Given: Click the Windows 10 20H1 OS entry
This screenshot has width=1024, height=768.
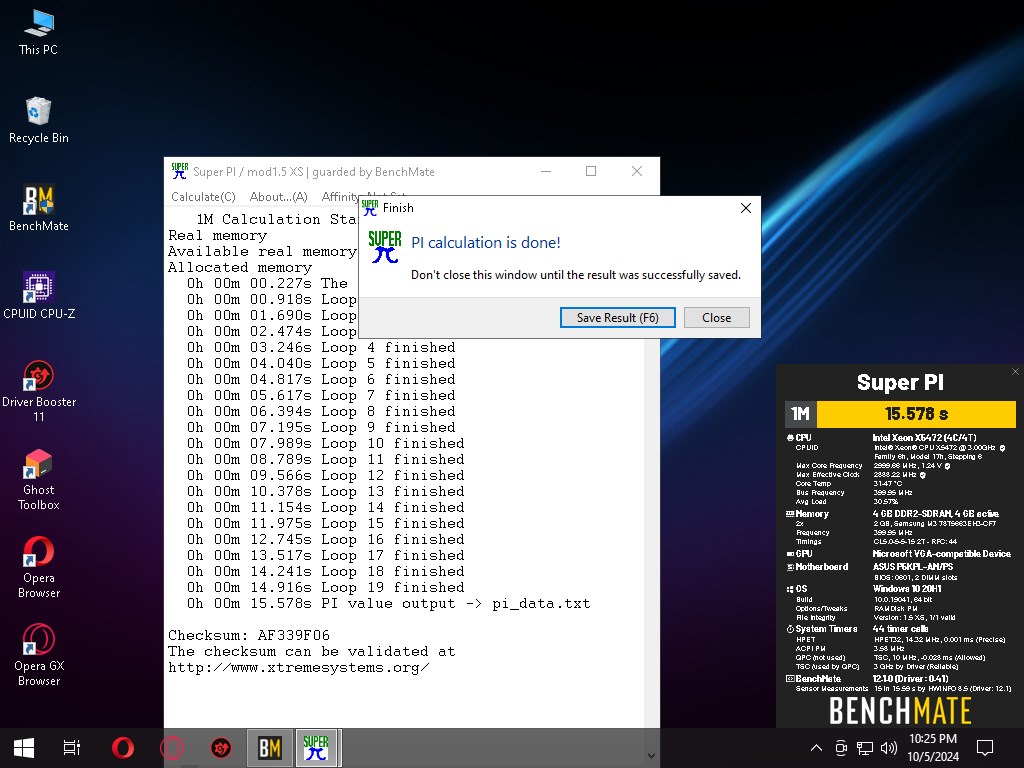Looking at the screenshot, I should [907, 588].
